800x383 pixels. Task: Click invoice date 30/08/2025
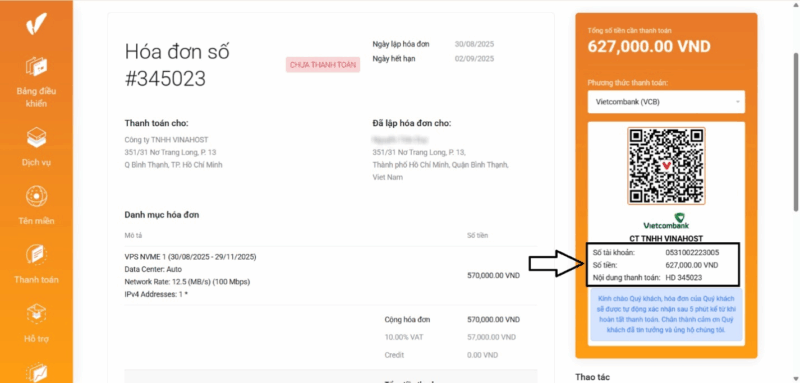click(474, 44)
